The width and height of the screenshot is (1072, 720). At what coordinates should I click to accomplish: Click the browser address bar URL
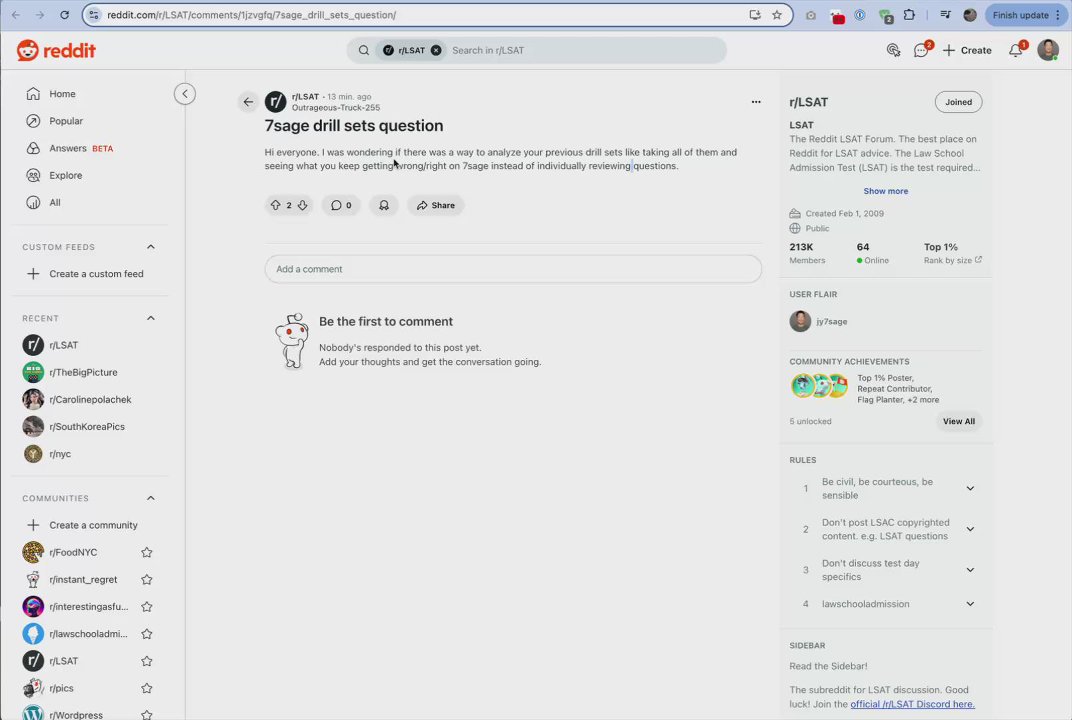coord(252,15)
